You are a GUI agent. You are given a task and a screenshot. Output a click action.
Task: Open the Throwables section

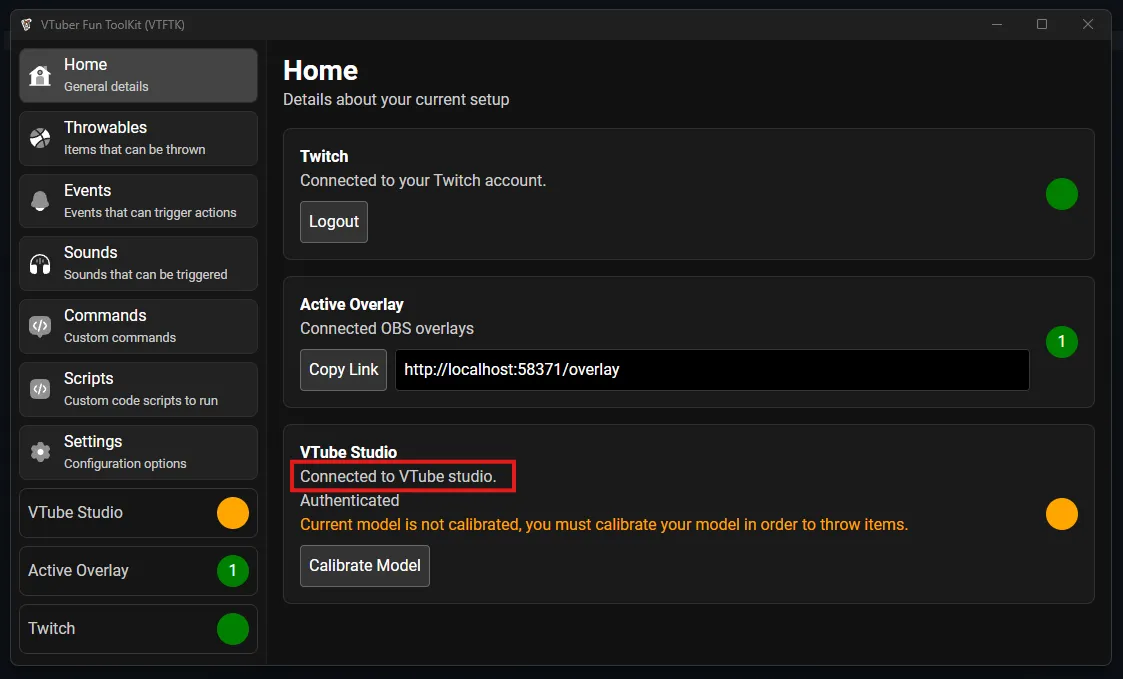pyautogui.click(x=138, y=138)
